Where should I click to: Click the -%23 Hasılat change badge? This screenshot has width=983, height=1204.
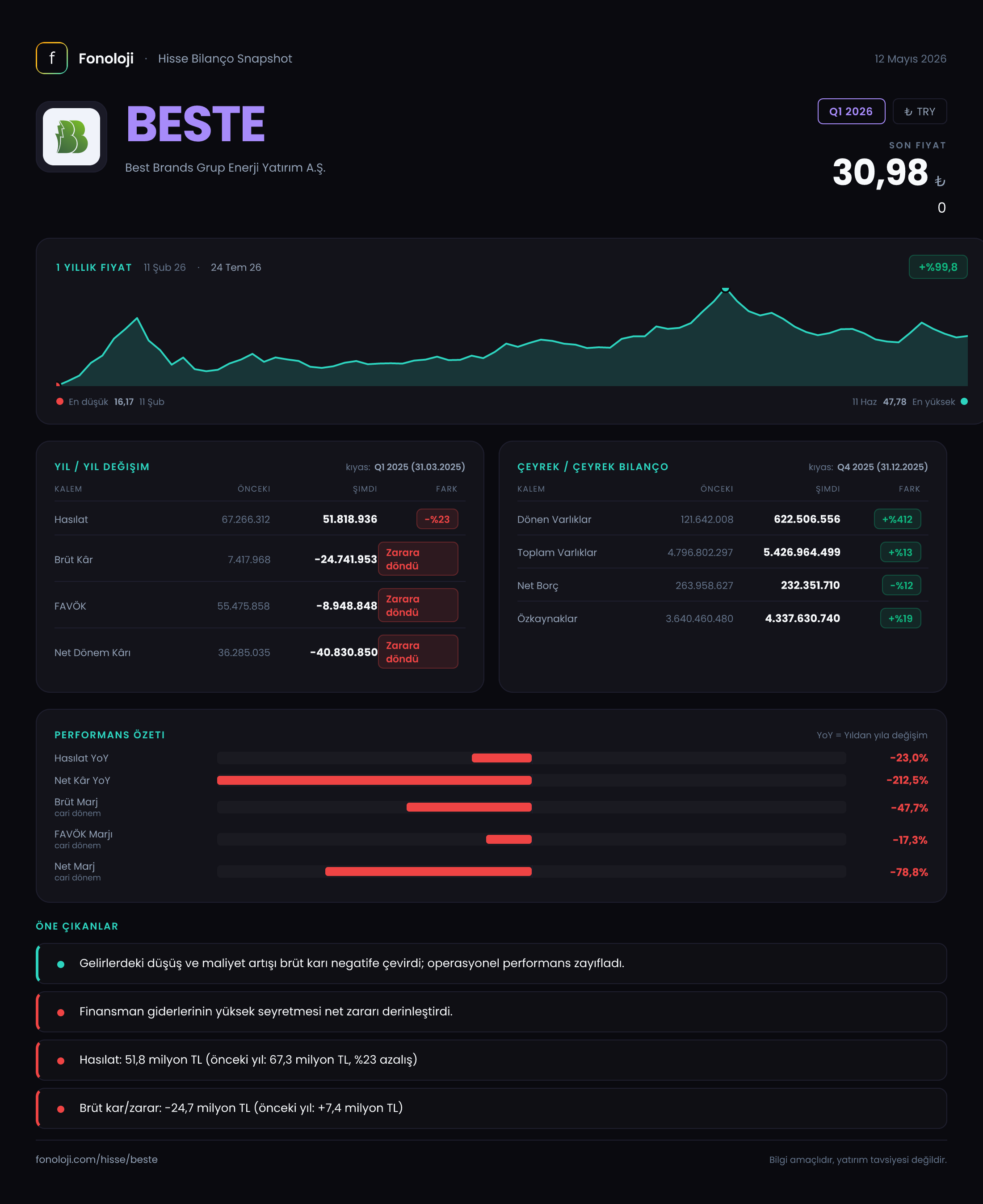[437, 519]
